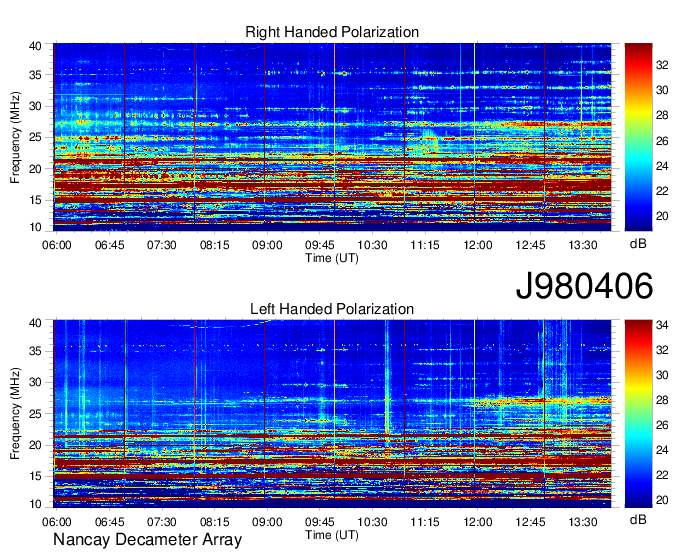Click the 30 MHz tick of right-handed plot
The image size is (680, 552).
(35, 106)
